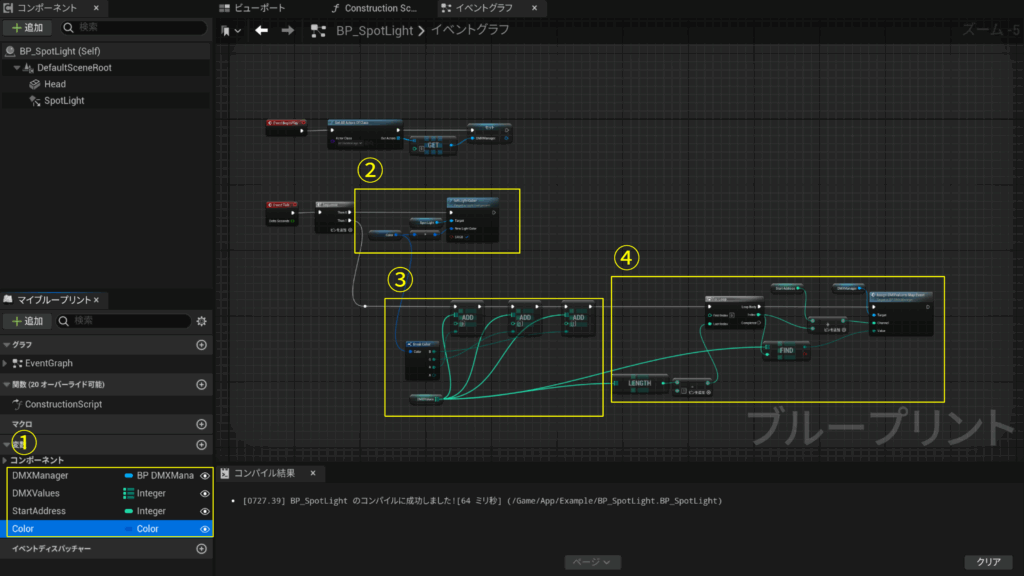1024x576 pixels.
Task: Switch to the Viewport tab
Action: tap(253, 8)
